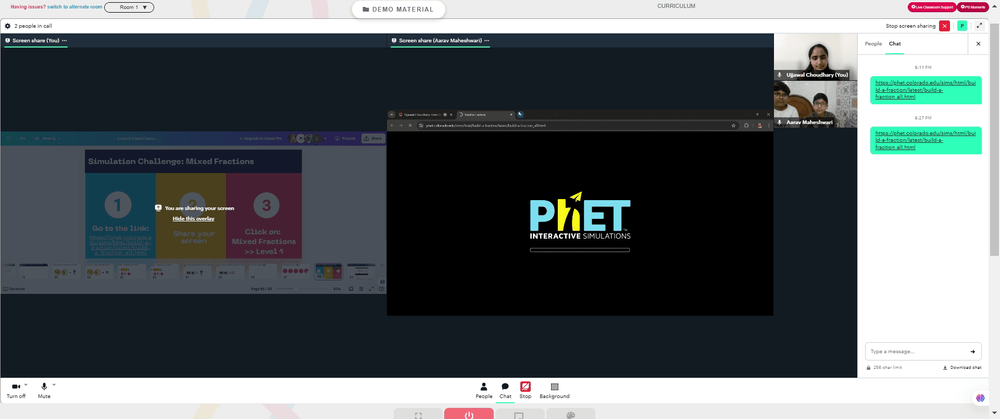Open the CURRICULUM tab

676,6
